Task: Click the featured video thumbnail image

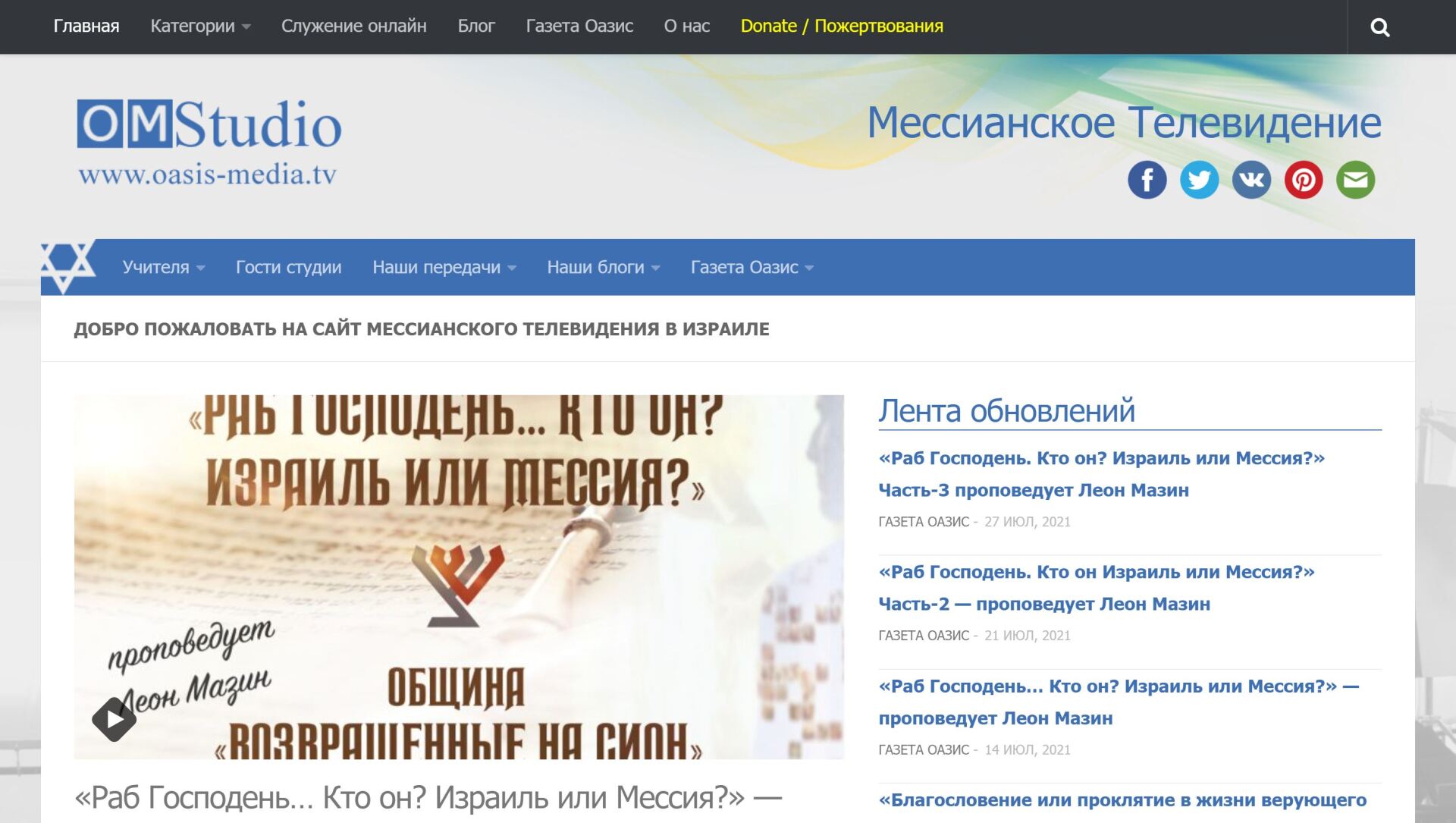Action: [459, 576]
